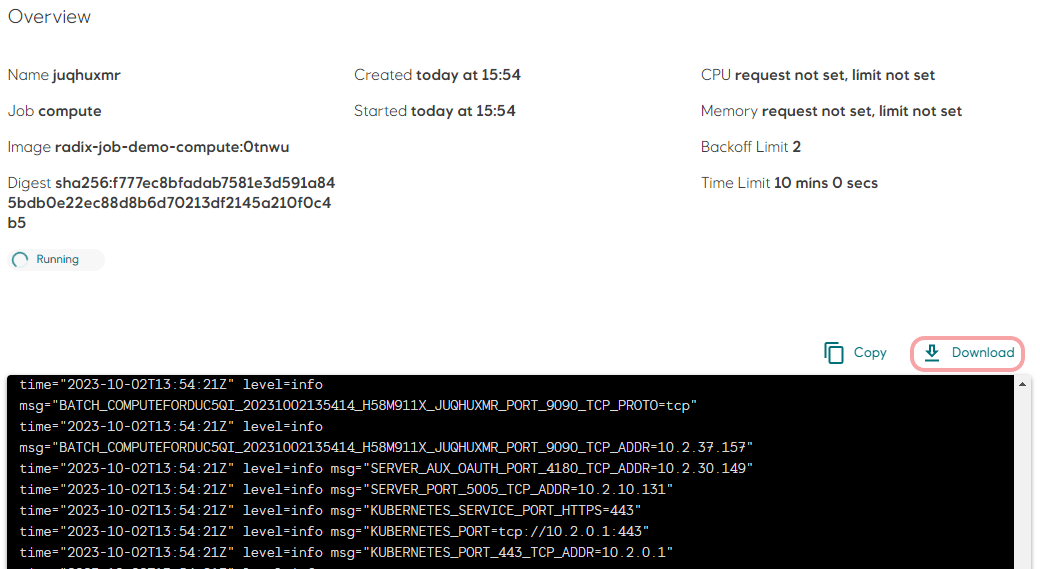Click the Overview section heading
1040x569 pixels.
49,17
